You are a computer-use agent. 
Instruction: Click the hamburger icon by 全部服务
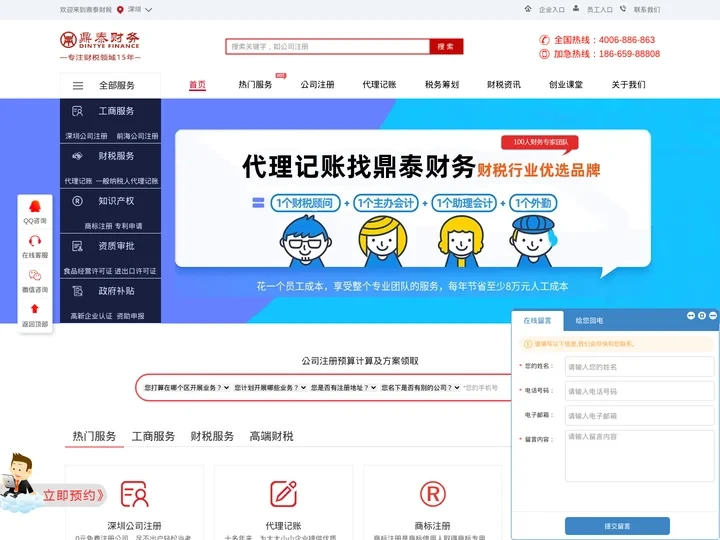(78, 85)
